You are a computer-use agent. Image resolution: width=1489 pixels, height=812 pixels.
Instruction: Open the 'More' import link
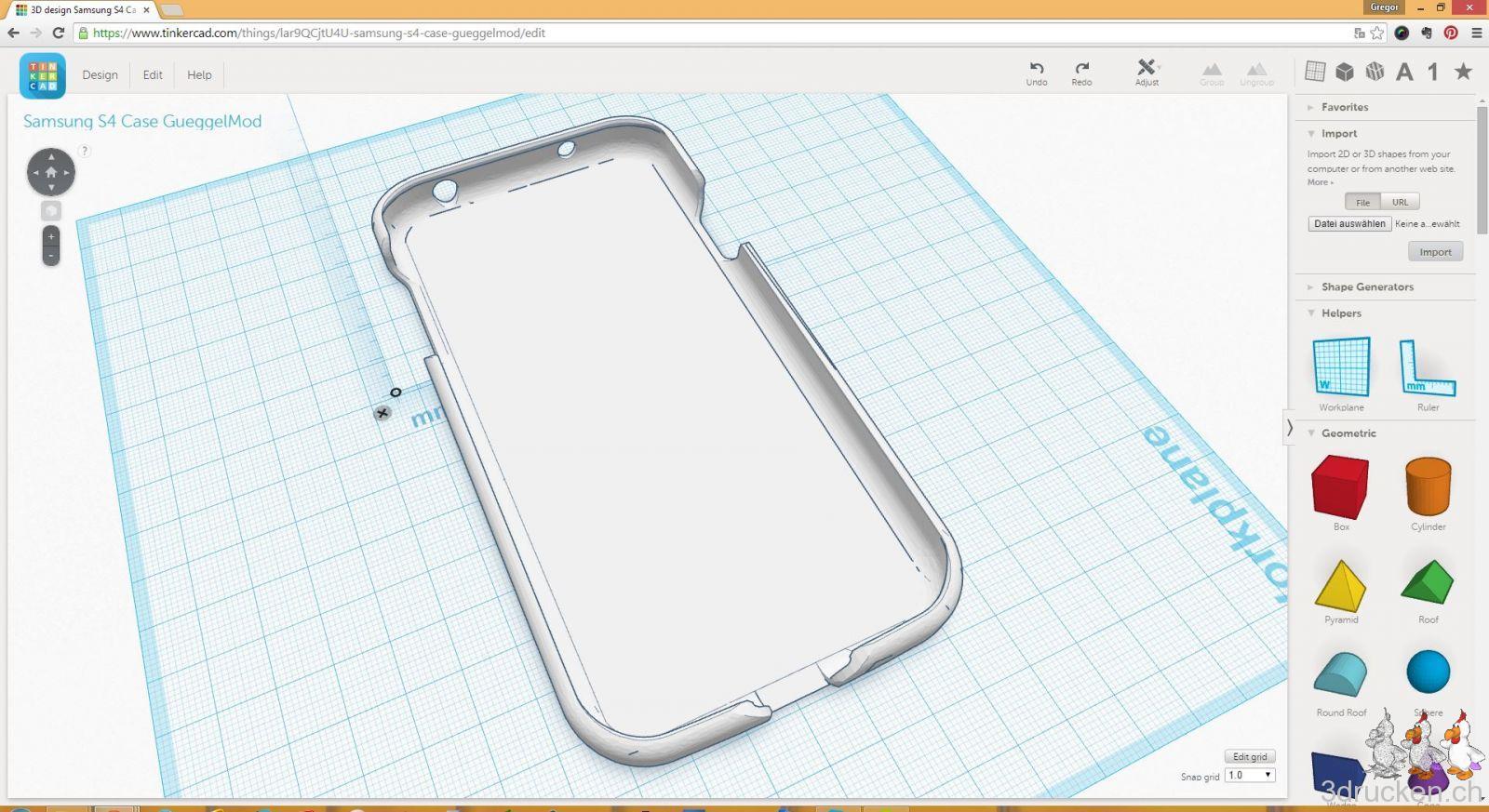pos(1320,182)
